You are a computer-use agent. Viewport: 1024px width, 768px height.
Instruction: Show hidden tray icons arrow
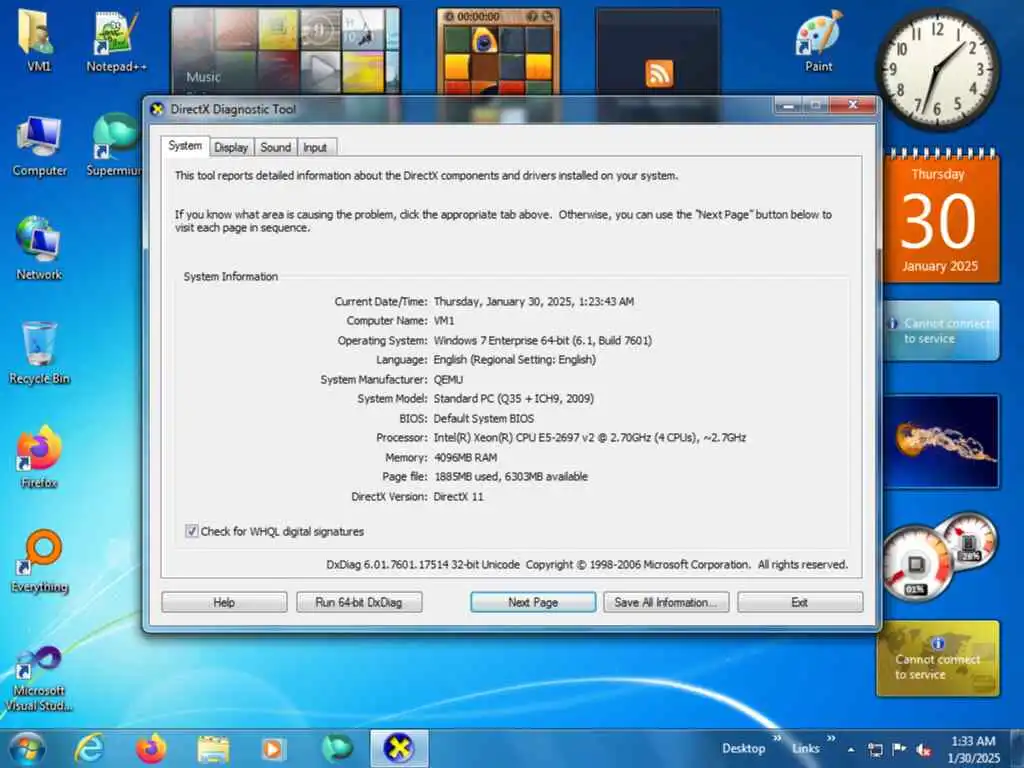click(851, 750)
